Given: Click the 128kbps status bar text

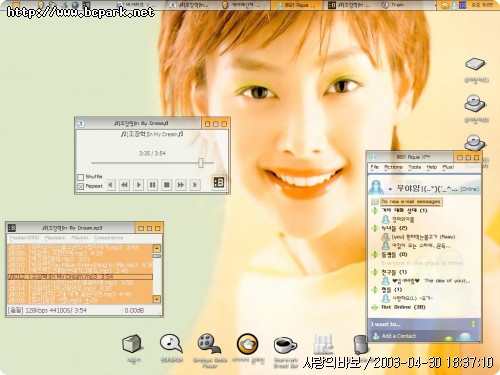Looking at the screenshot, I should point(47,310).
